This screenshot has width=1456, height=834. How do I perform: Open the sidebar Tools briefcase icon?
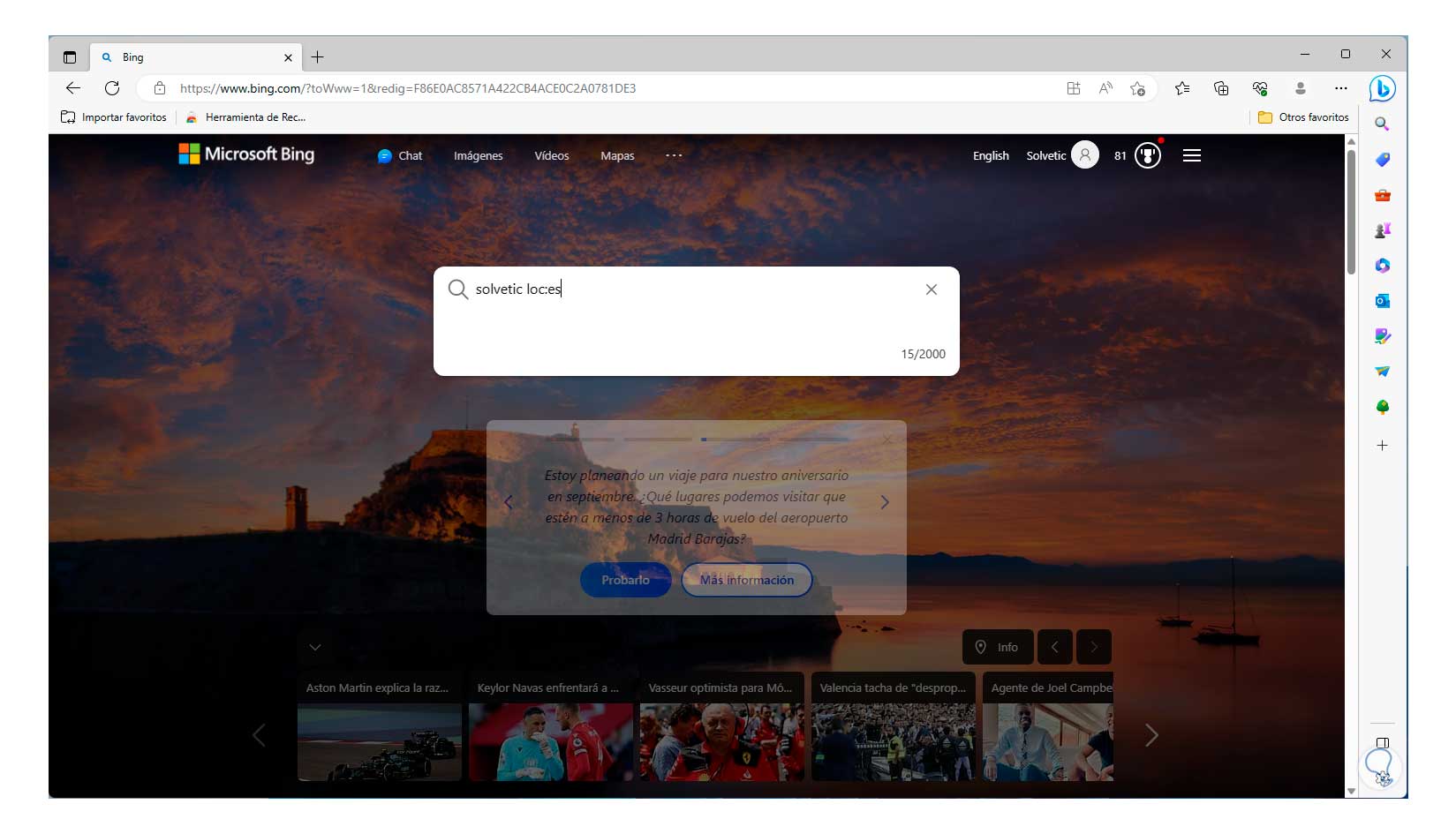tap(1383, 195)
